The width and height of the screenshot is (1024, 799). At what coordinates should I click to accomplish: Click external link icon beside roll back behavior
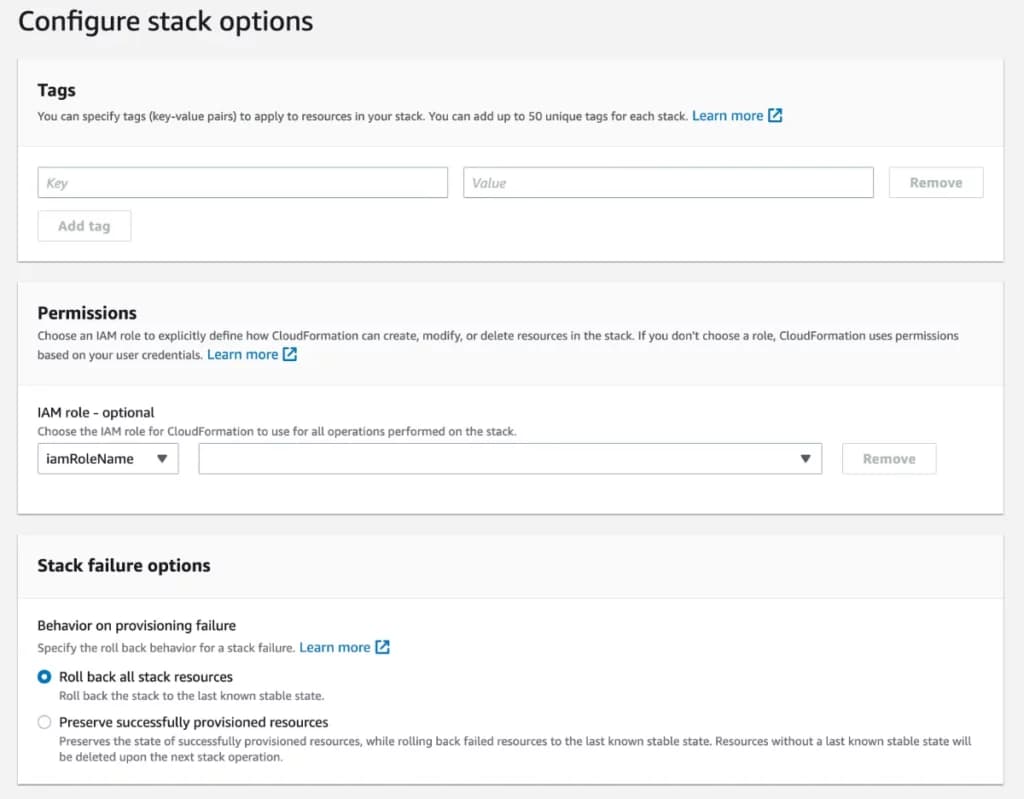tap(382, 648)
